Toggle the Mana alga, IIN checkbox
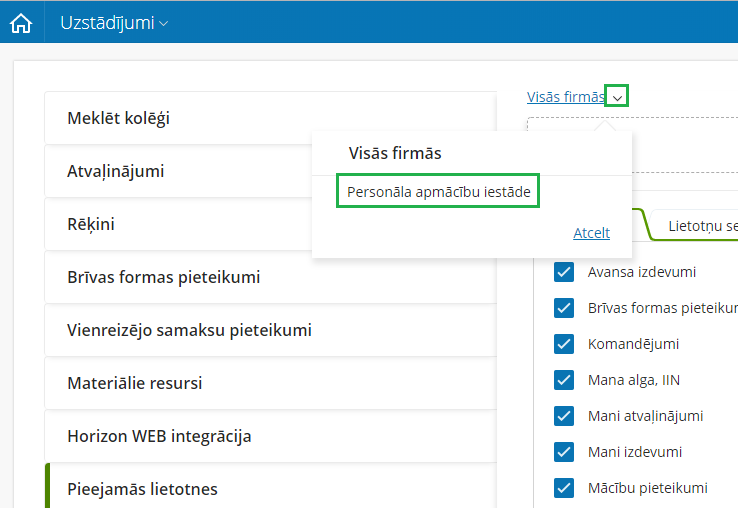This screenshot has width=738, height=508. (x=564, y=380)
